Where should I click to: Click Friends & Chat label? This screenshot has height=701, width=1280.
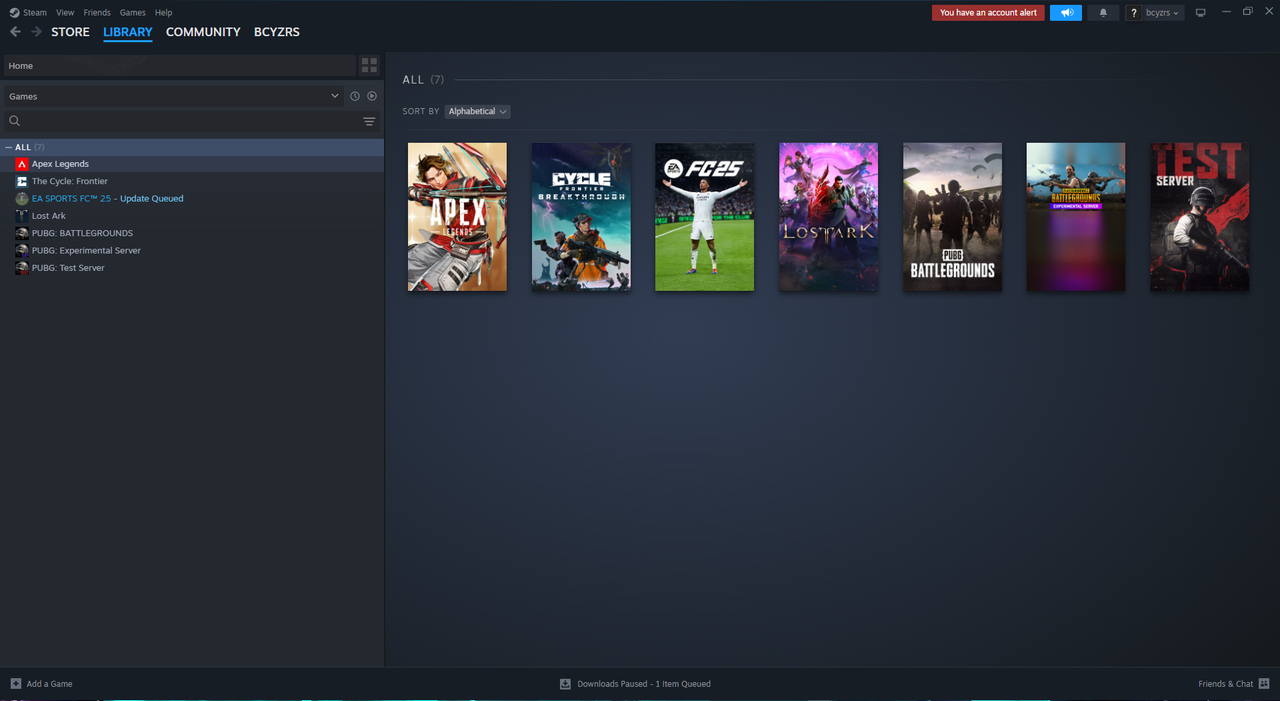[x=1225, y=684]
